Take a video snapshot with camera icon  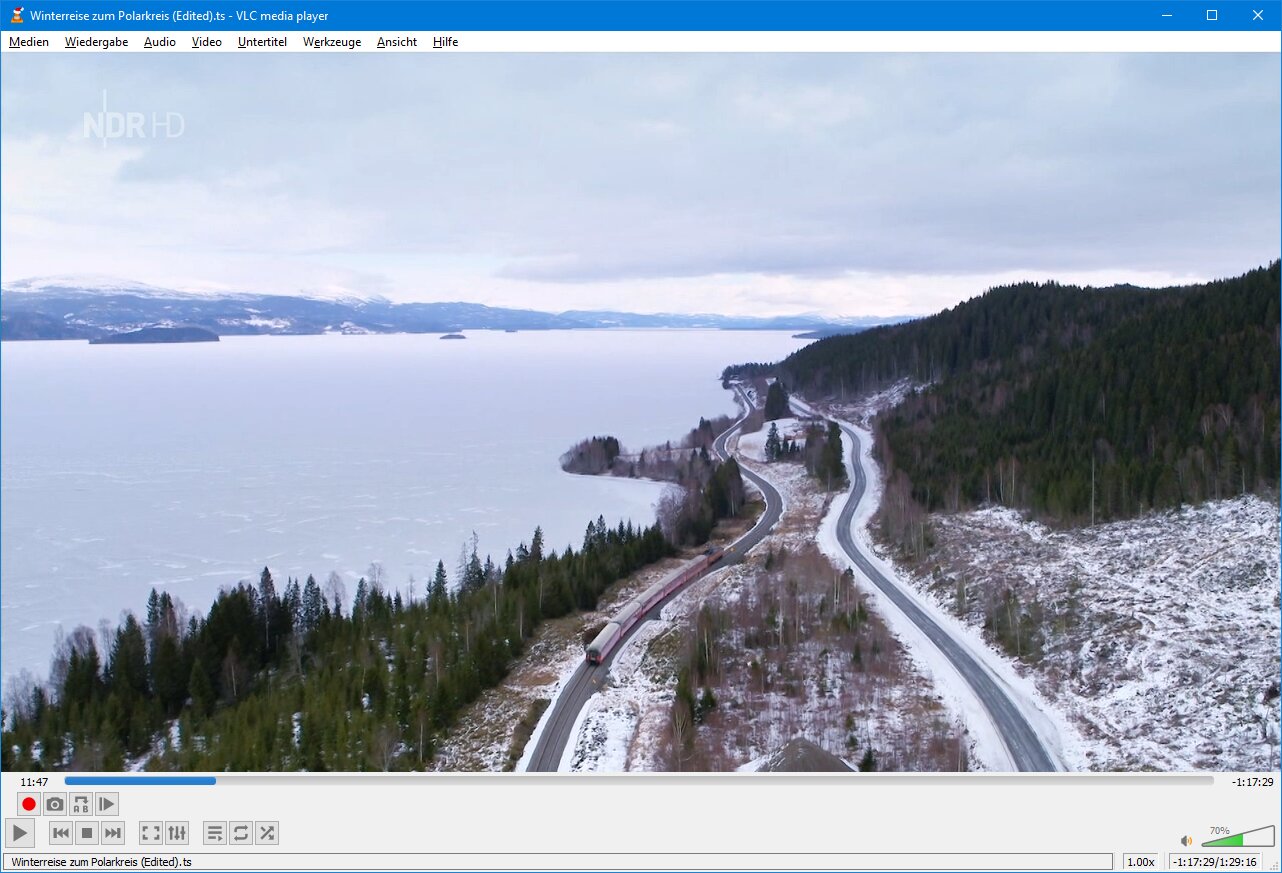55,804
